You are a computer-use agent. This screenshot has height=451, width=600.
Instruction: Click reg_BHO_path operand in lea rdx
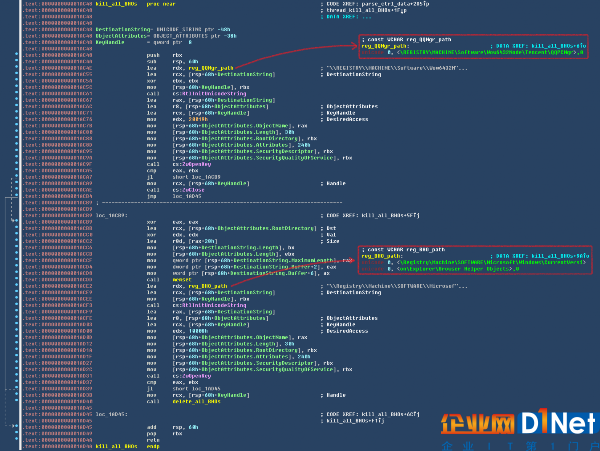pos(208,286)
